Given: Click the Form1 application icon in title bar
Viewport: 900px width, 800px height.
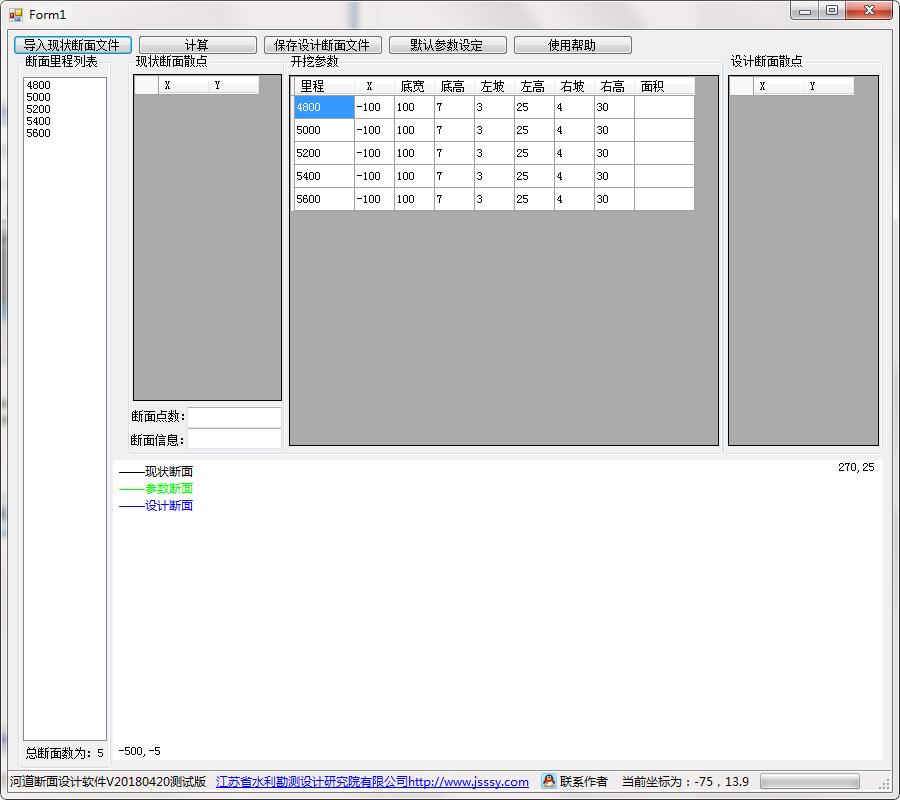Looking at the screenshot, I should (x=15, y=14).
